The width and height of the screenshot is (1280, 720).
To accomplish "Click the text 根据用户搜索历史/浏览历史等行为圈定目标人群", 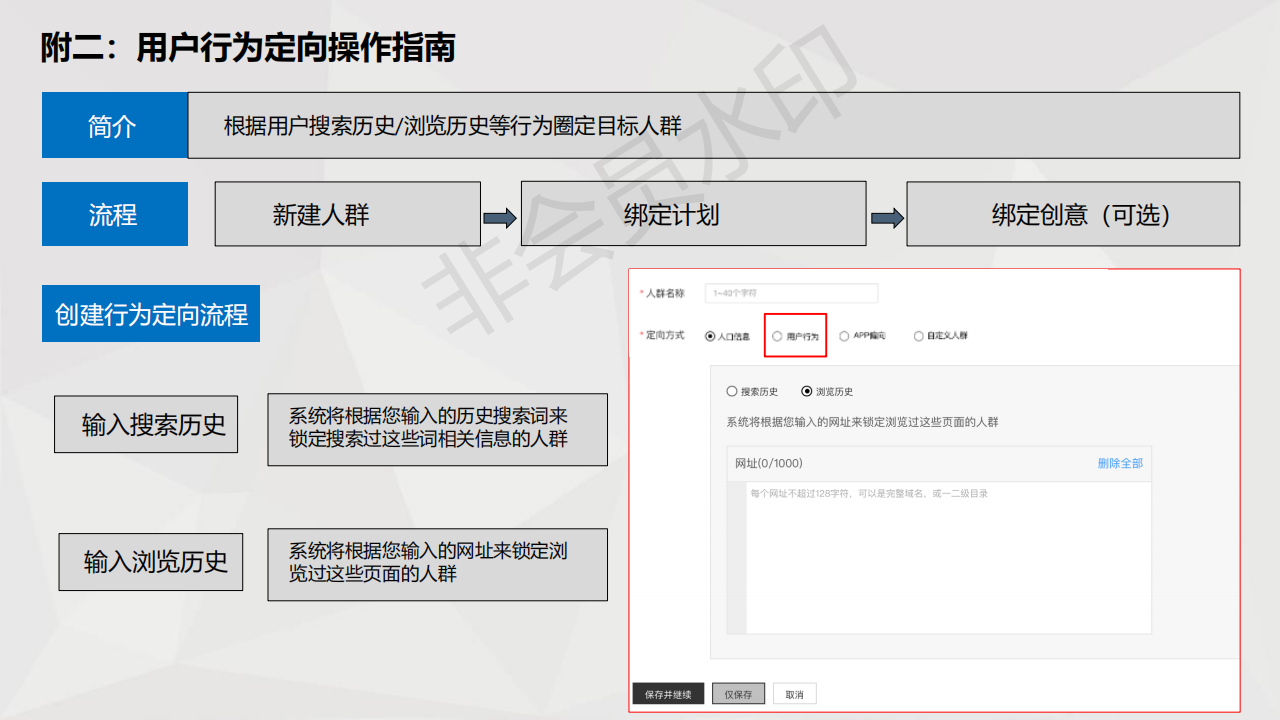I will point(453,126).
